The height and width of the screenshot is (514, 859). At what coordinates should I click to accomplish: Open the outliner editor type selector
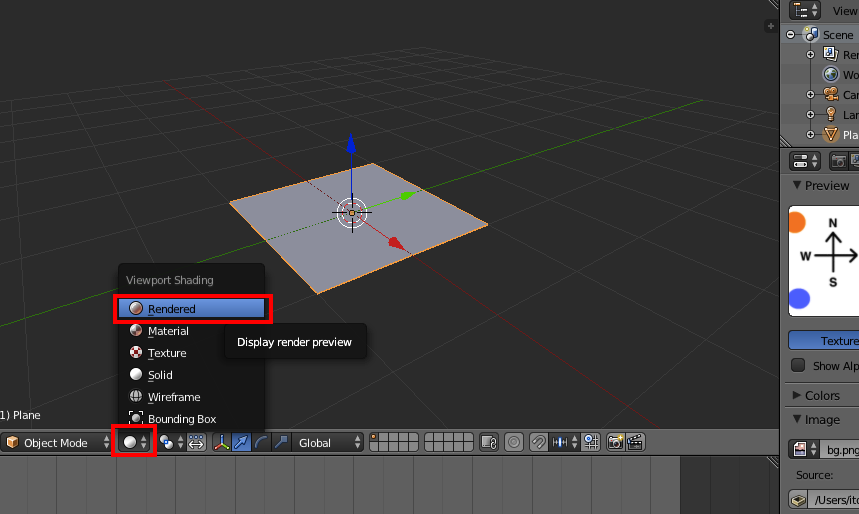tap(805, 10)
